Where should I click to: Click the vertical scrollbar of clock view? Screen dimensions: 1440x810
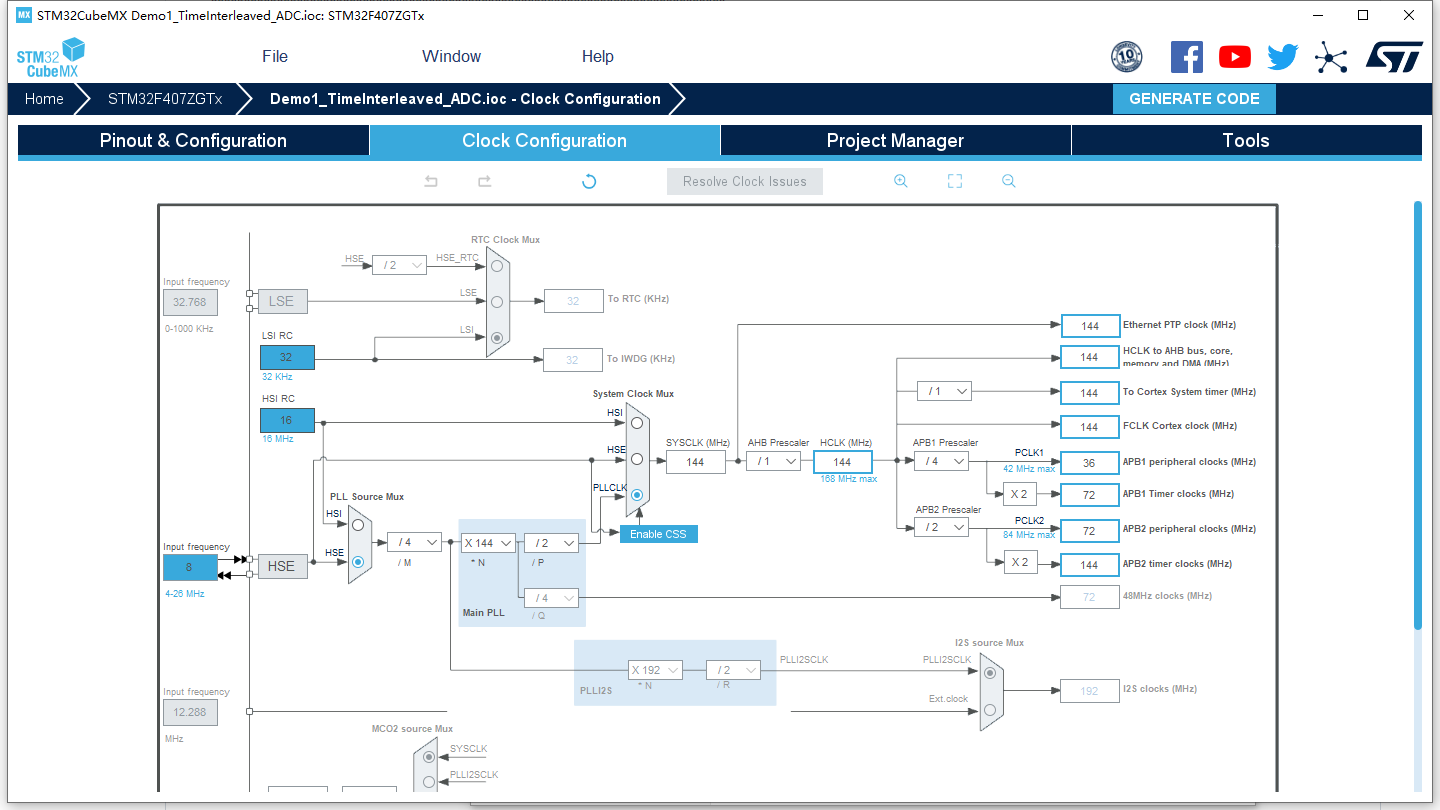click(x=1417, y=415)
